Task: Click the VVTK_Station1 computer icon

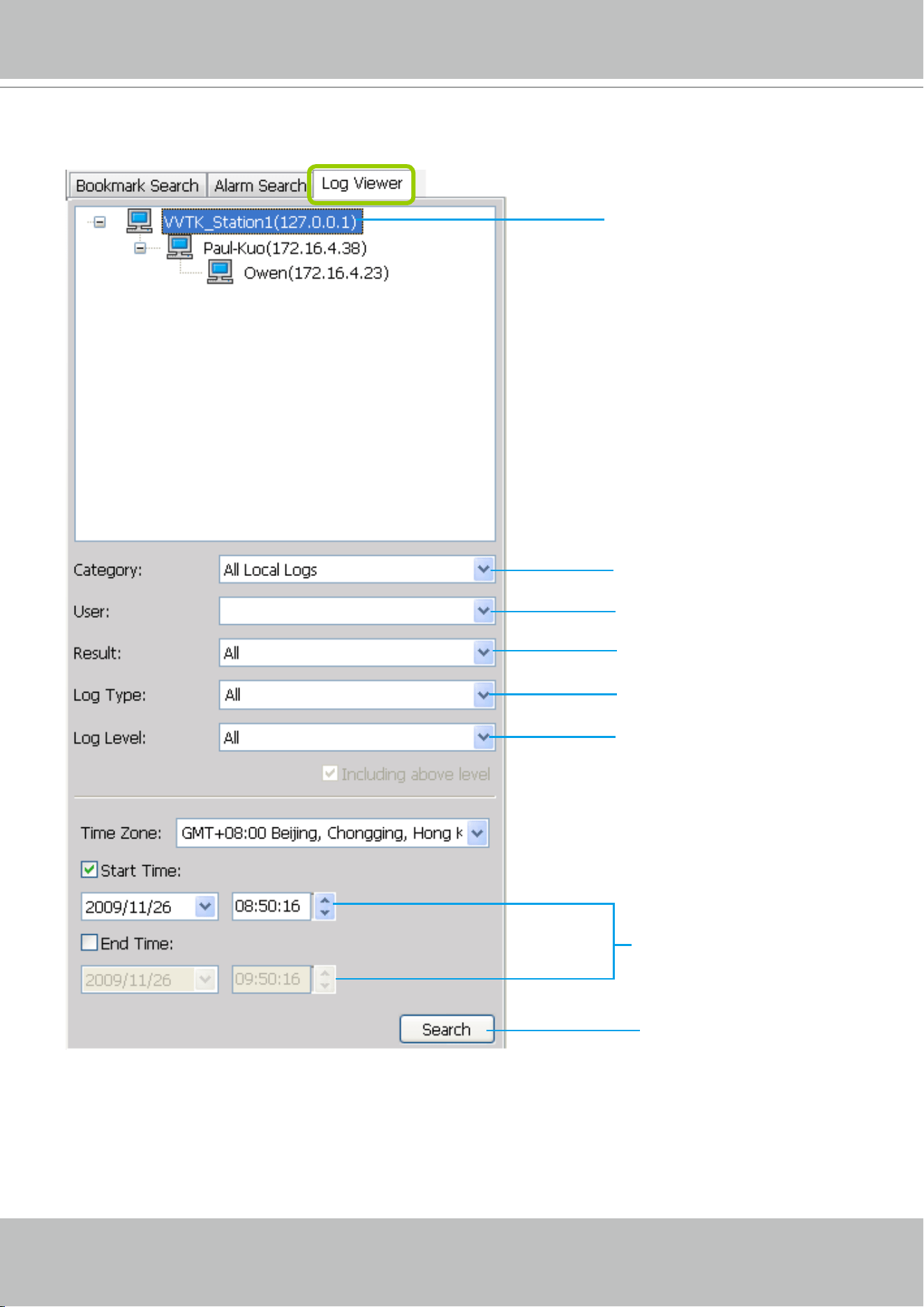Action: 140,221
